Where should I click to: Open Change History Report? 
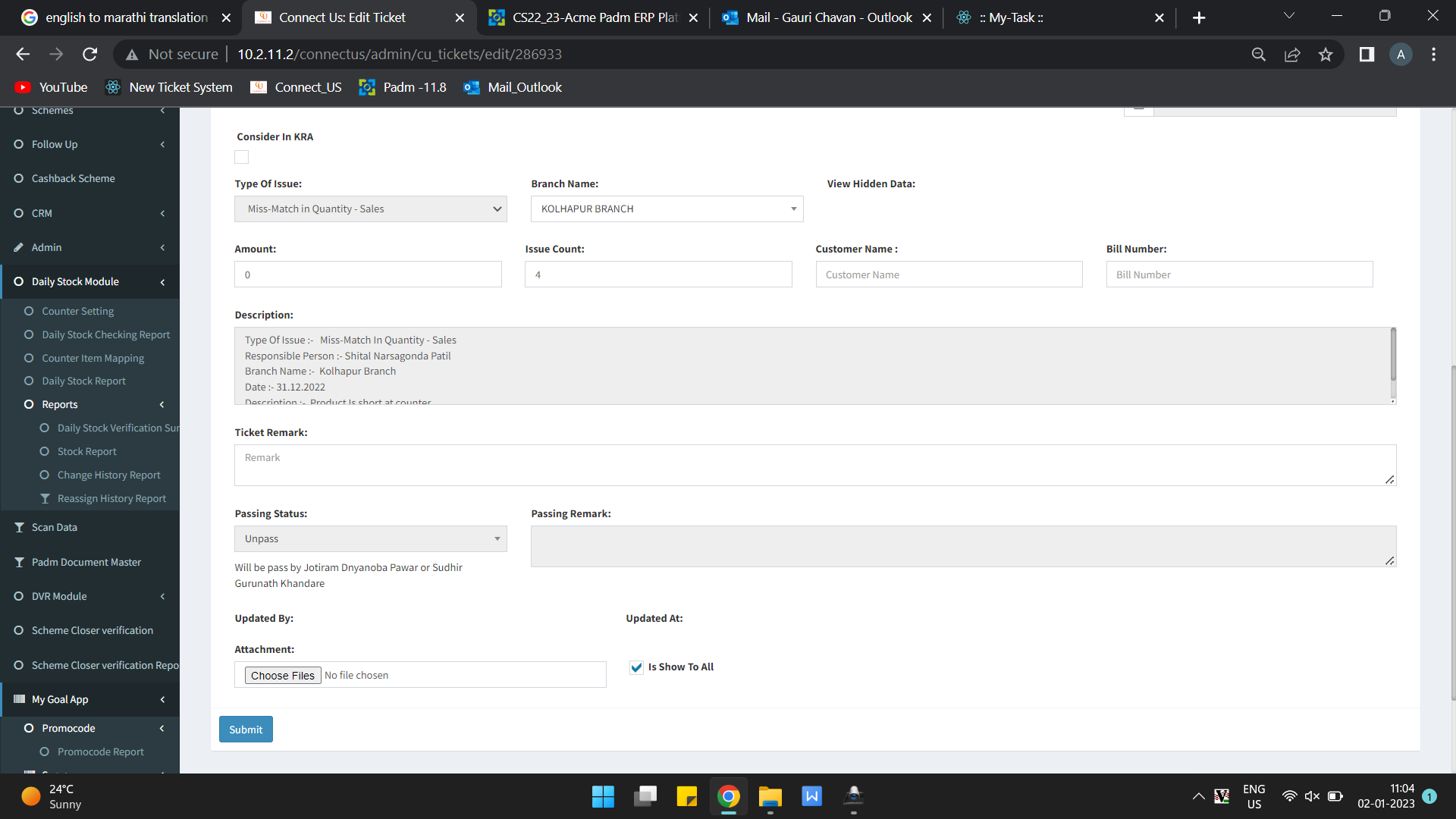point(108,475)
